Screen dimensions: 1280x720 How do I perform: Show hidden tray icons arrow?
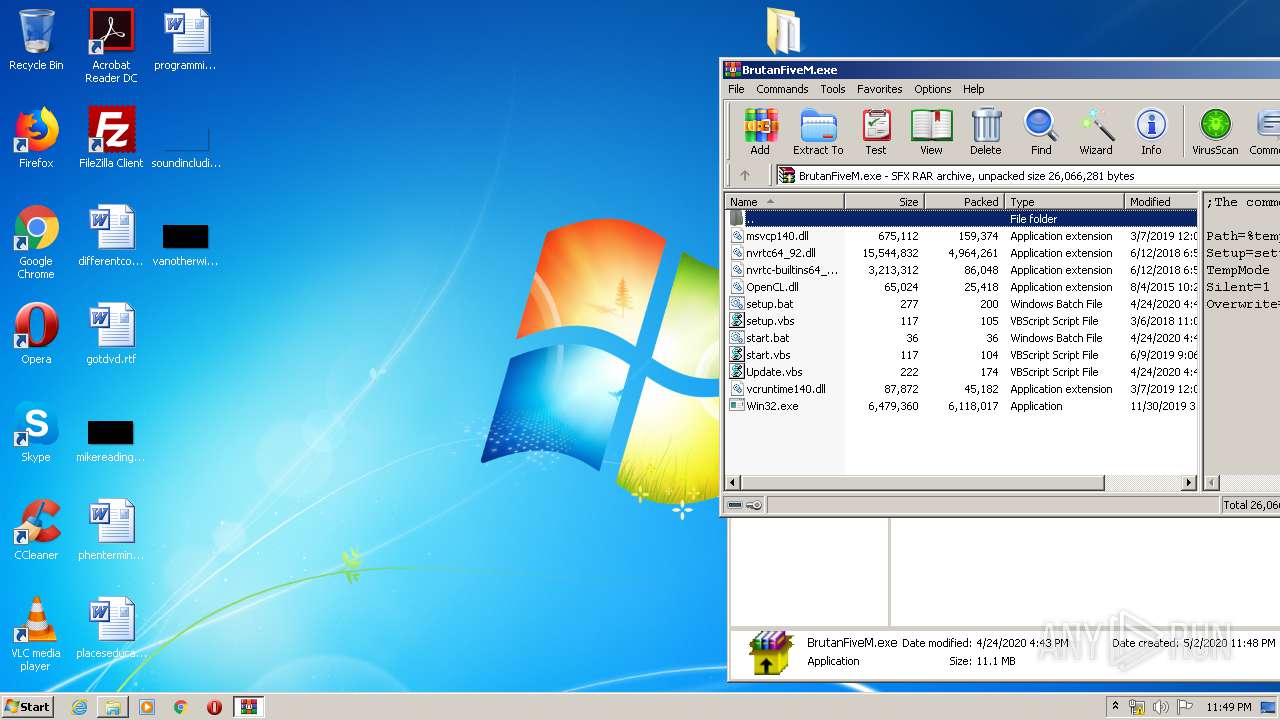tap(1115, 707)
